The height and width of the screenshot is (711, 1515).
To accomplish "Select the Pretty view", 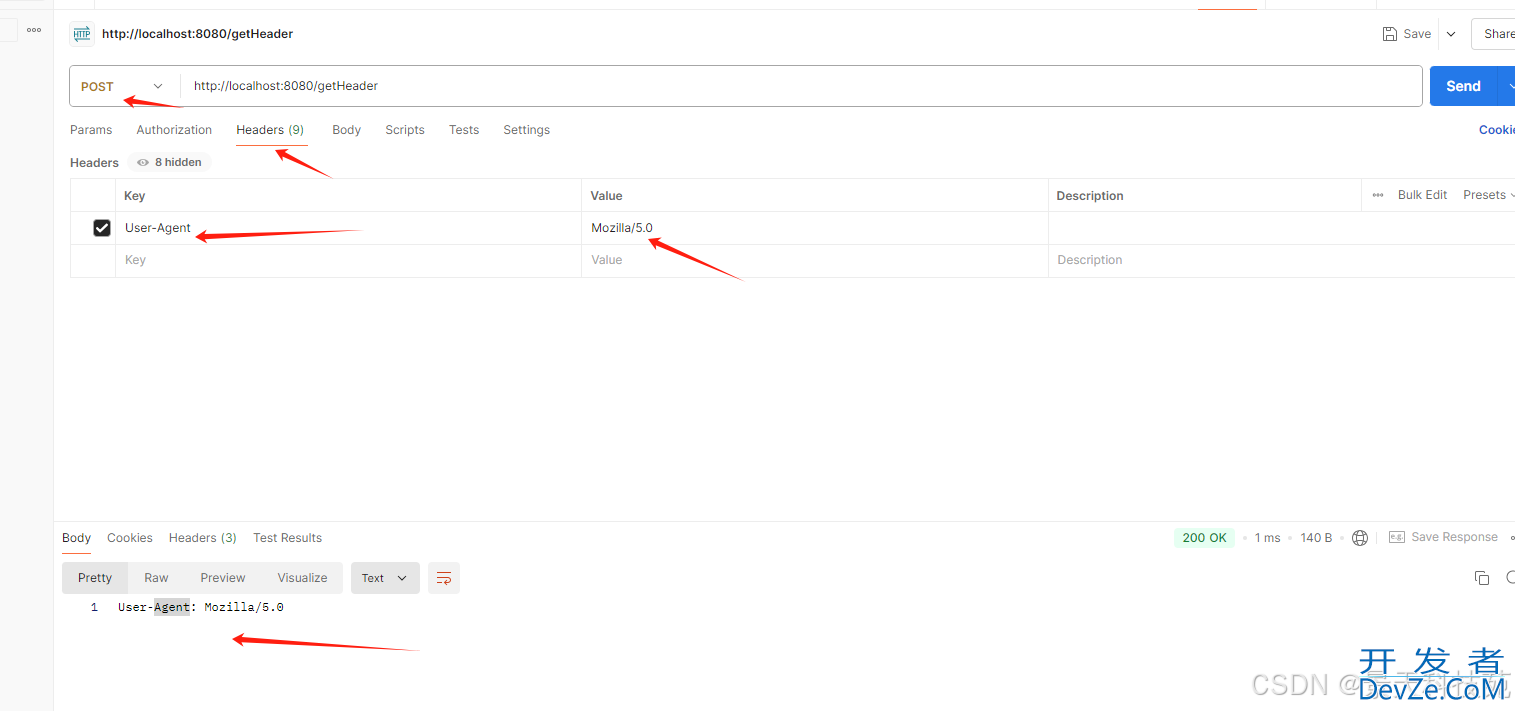I will click(95, 578).
